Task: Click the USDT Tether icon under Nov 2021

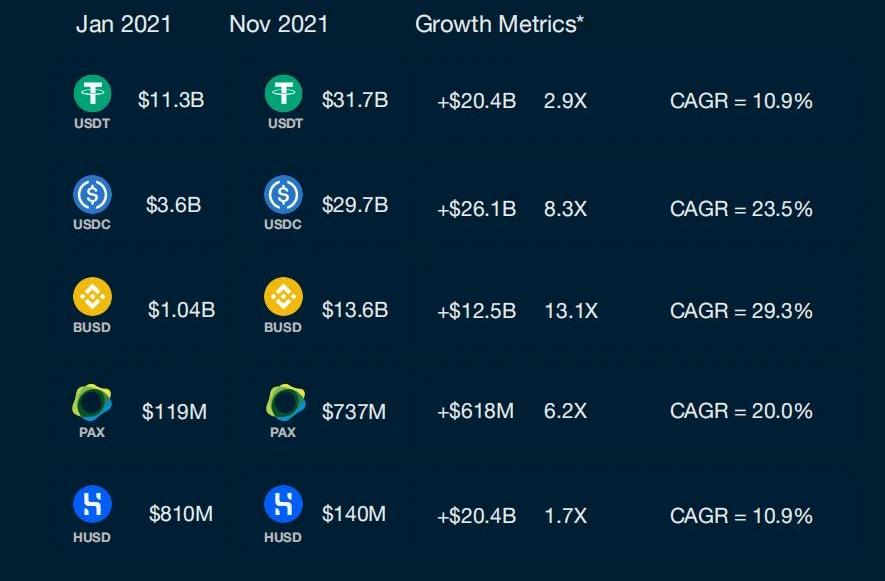Action: 283,95
